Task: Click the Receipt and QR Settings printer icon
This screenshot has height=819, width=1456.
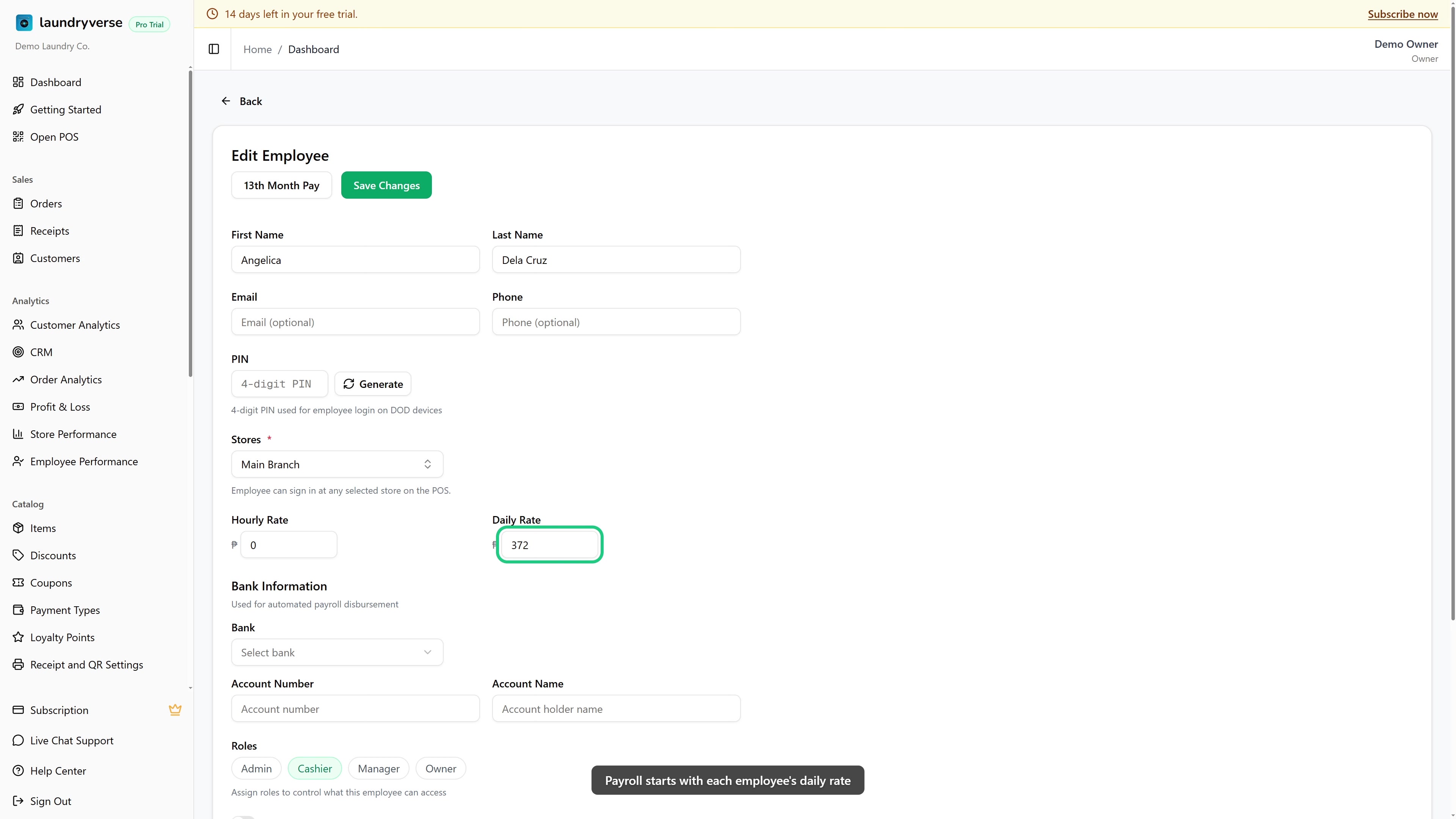Action: click(18, 664)
